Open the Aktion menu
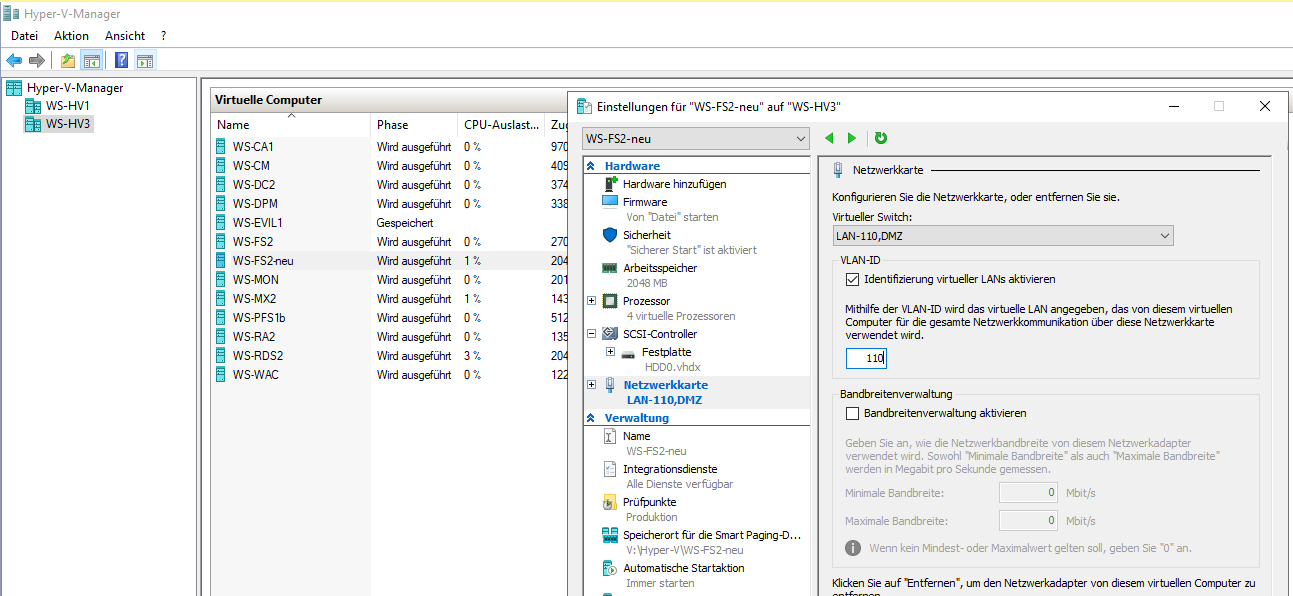1293x596 pixels. coord(72,36)
